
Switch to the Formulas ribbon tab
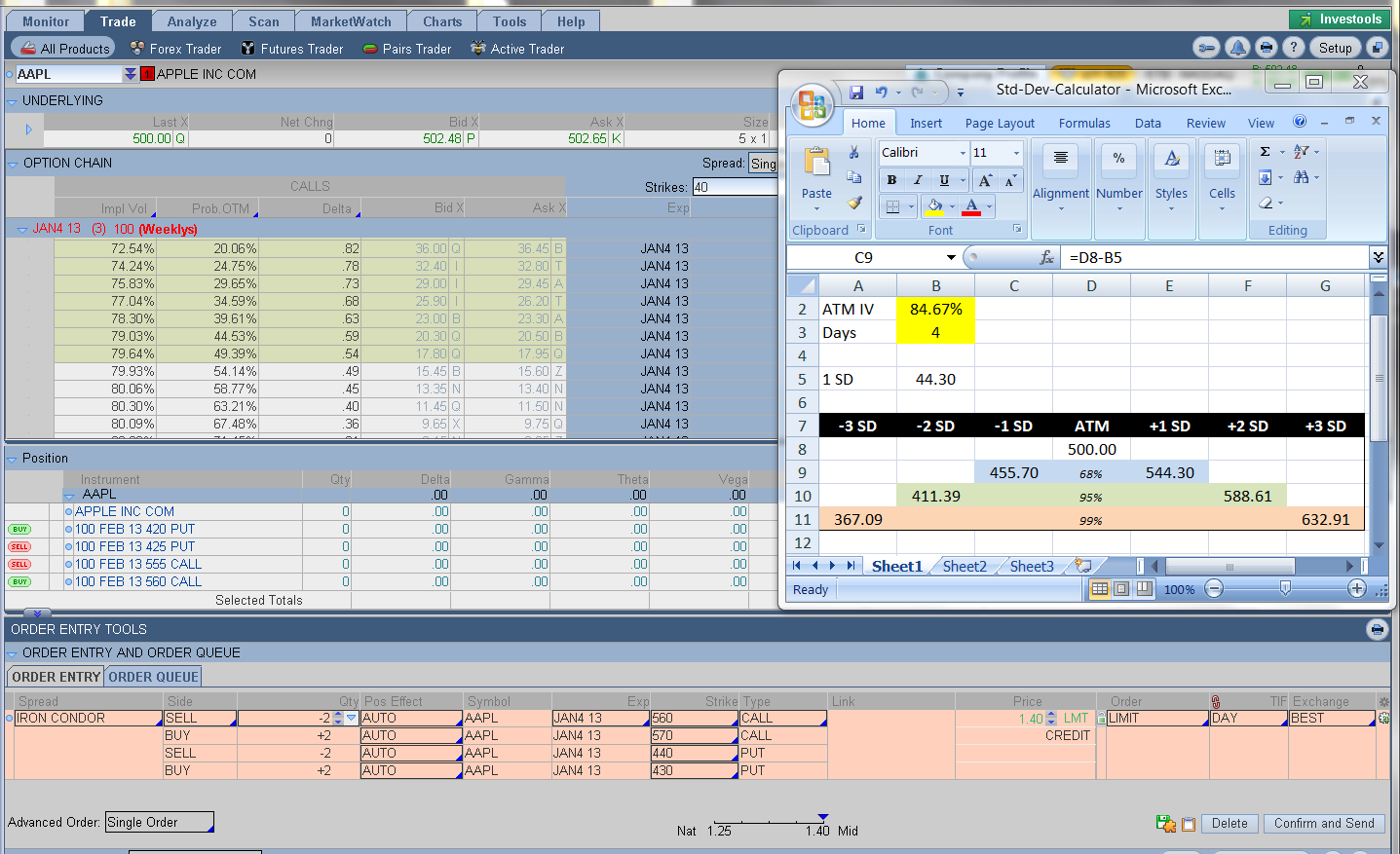pos(1083,124)
